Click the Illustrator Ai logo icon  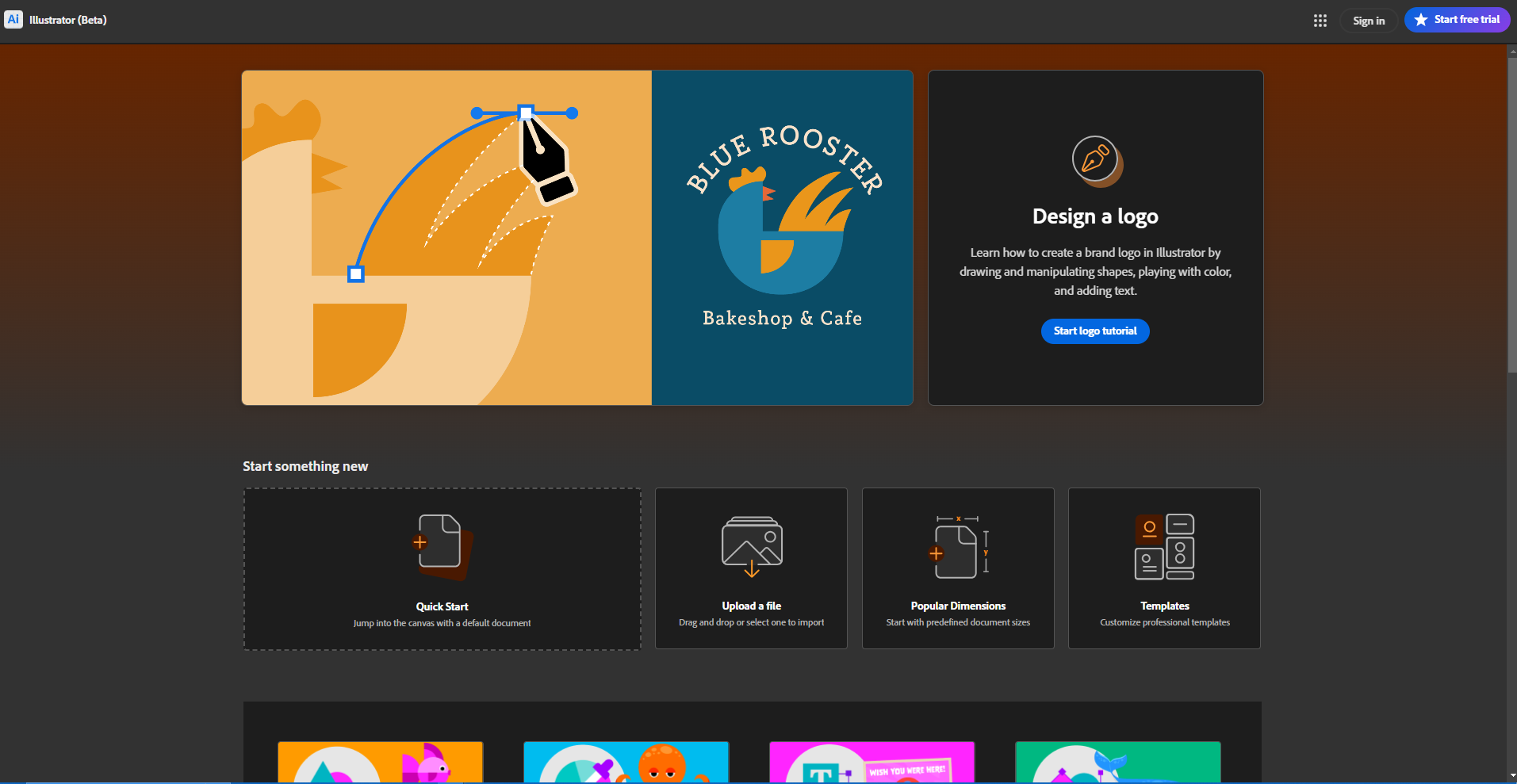coord(13,20)
